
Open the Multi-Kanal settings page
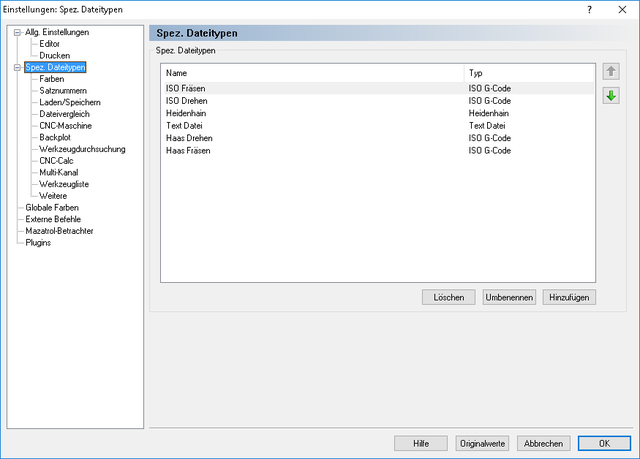[x=58, y=173]
